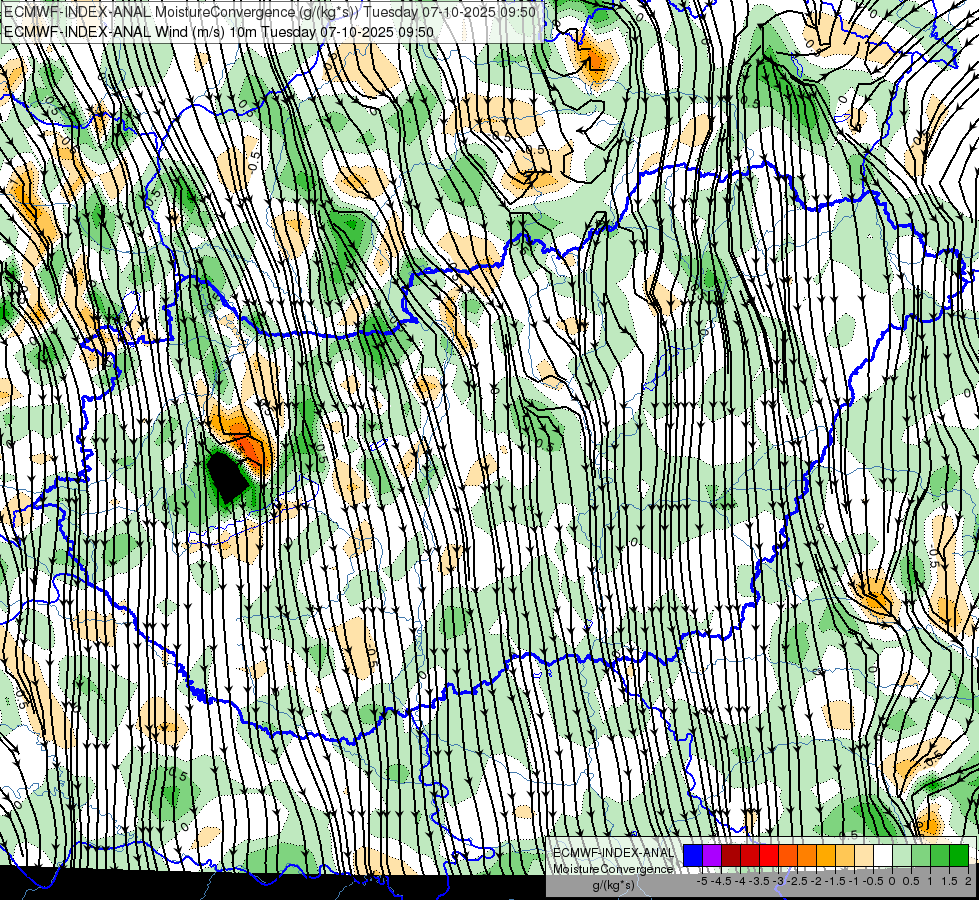
Task: Click the orange divergence patch at the map's top
Action: [592, 60]
